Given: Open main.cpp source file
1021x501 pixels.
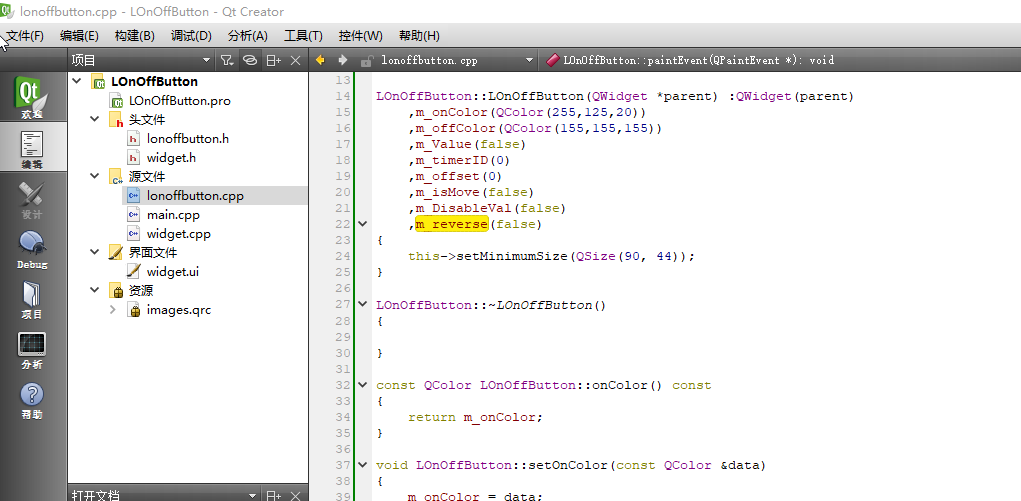Looking at the screenshot, I should point(173,214).
